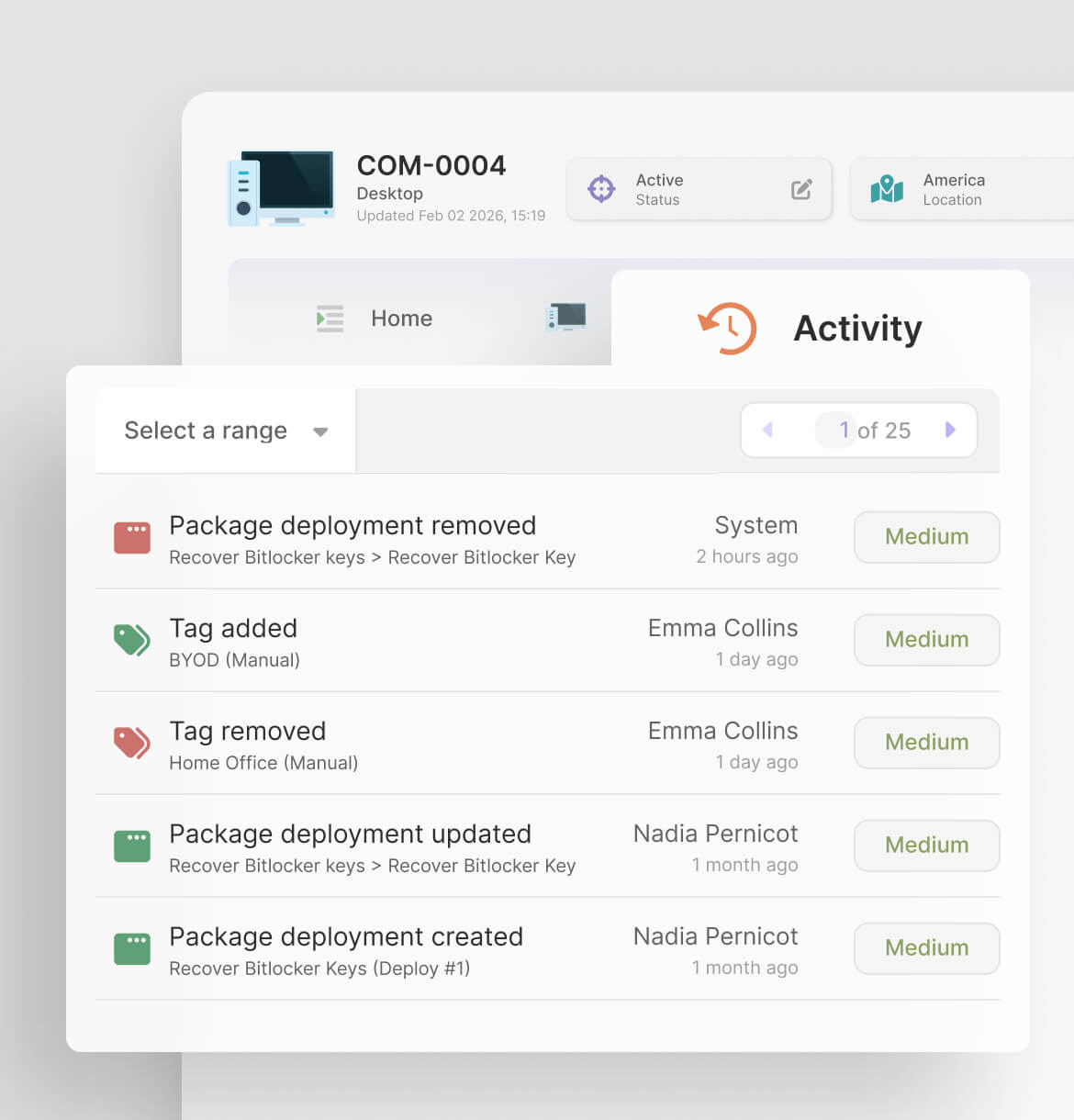1074x1120 pixels.
Task: Click the Active status crosshair icon
Action: [601, 189]
